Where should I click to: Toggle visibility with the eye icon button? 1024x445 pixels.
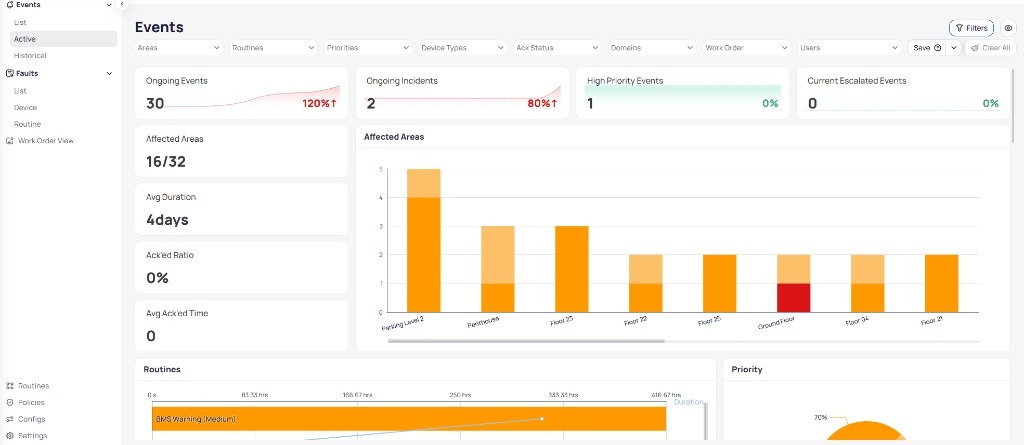tap(1008, 28)
